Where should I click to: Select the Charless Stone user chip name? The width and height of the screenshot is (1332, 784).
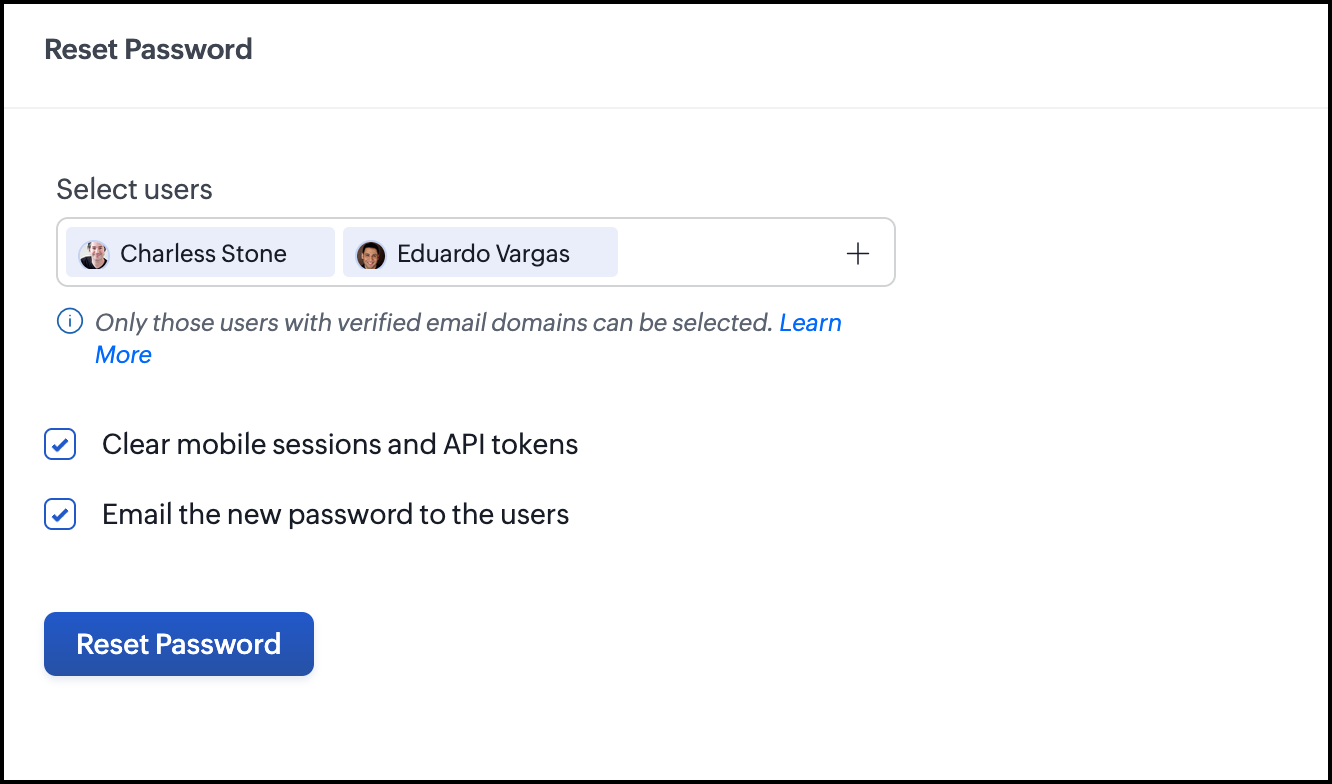pyautogui.click(x=203, y=254)
